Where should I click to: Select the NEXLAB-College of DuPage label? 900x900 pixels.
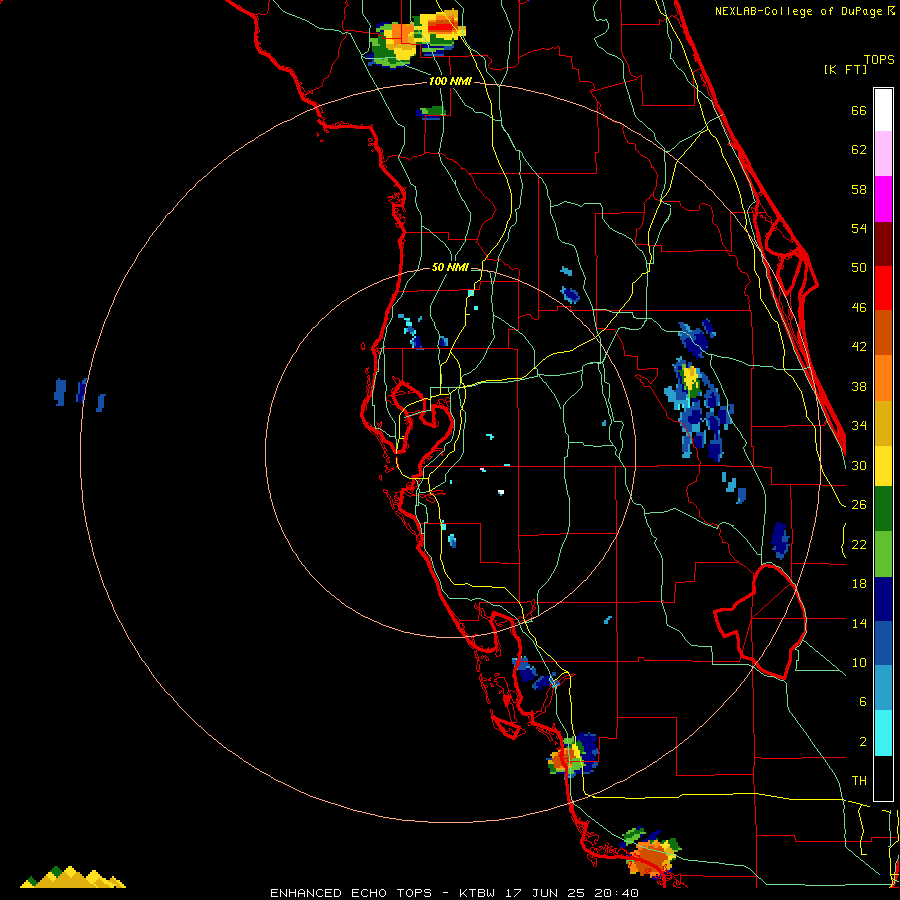[798, 11]
